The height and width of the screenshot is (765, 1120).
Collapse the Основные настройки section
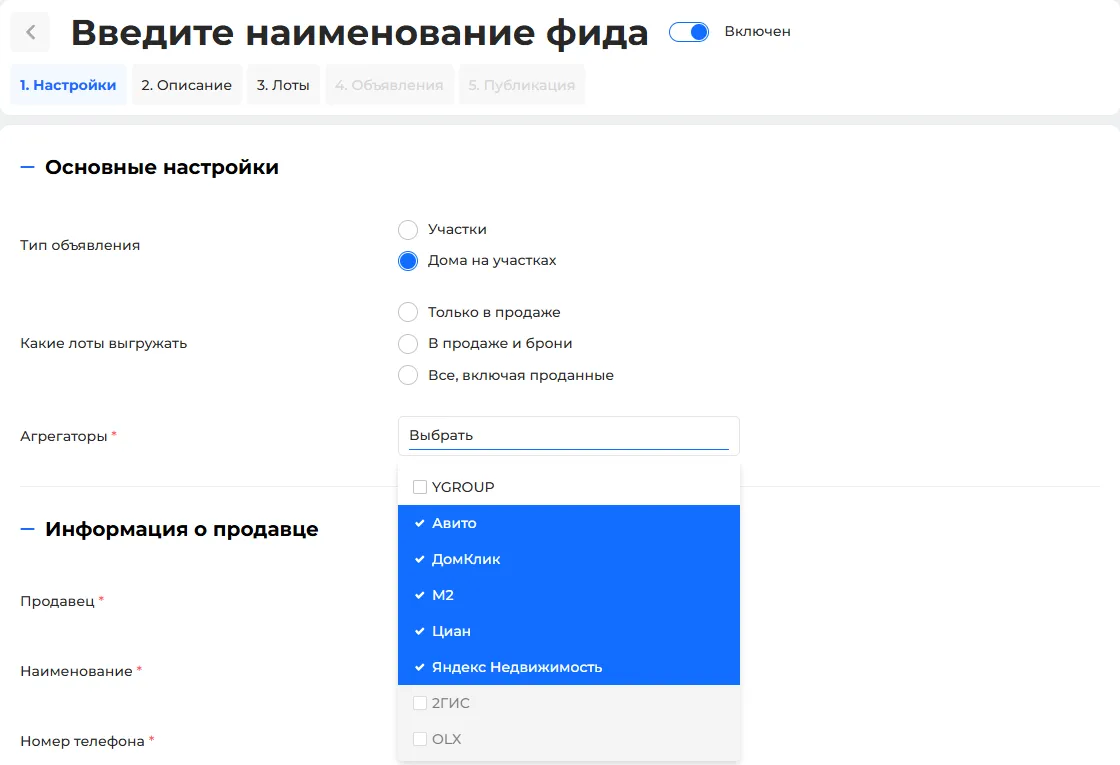27,167
